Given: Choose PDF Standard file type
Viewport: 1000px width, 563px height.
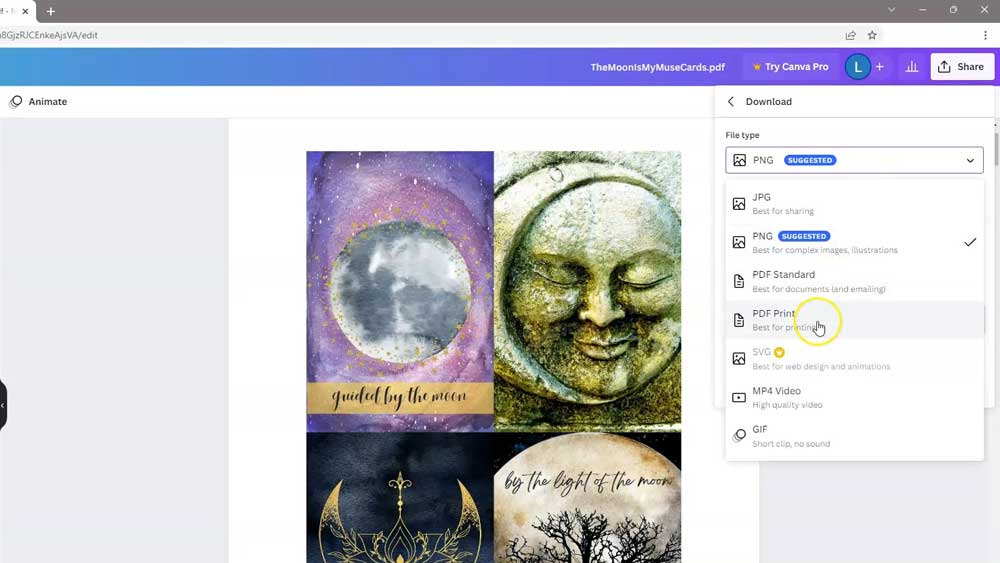Looking at the screenshot, I should click(x=854, y=281).
